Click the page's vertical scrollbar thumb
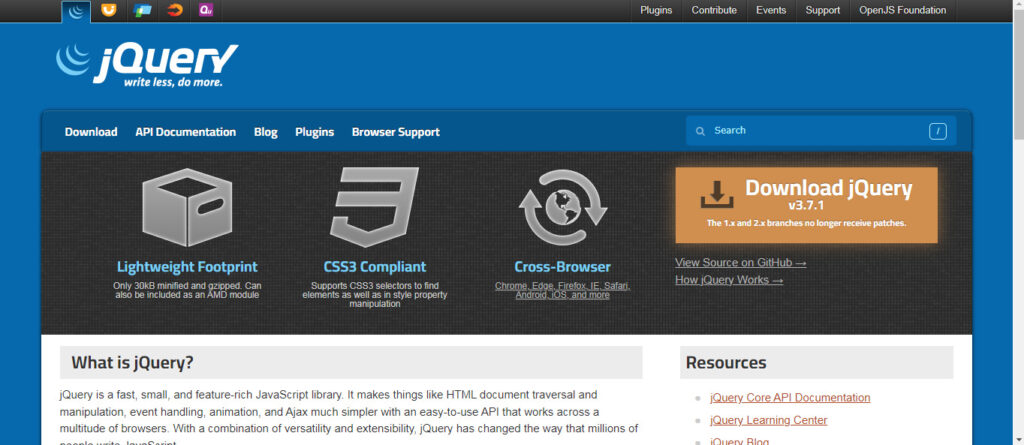Viewport: 1024px width, 445px height. tap(1019, 75)
